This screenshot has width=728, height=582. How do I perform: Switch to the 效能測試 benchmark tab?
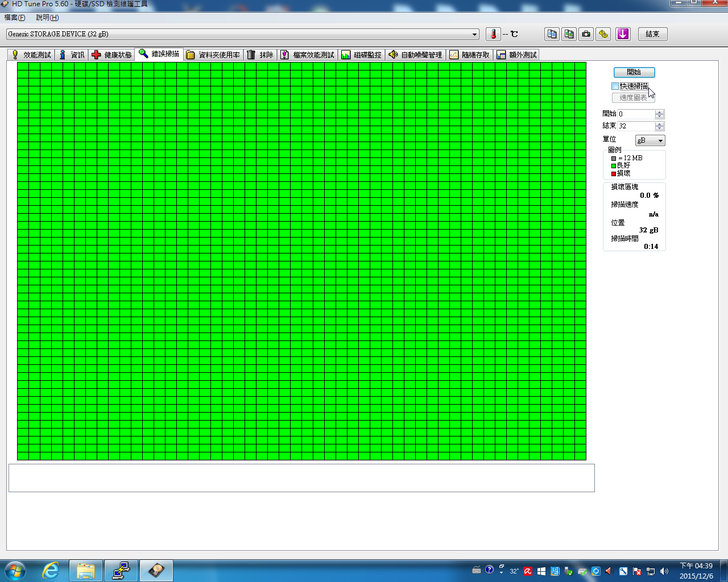pos(31,54)
